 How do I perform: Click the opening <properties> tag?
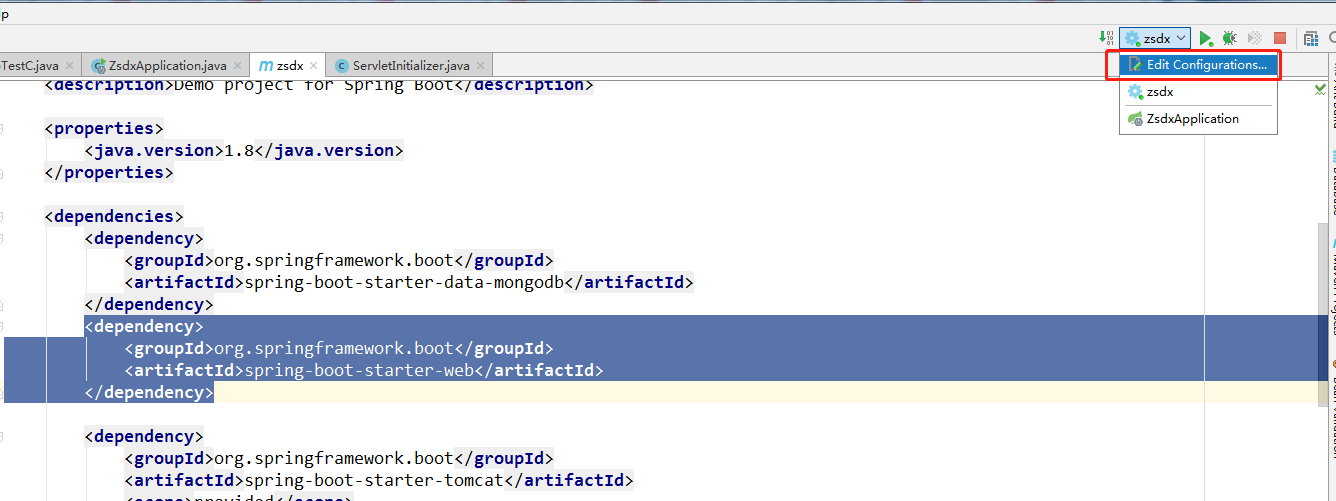(104, 128)
